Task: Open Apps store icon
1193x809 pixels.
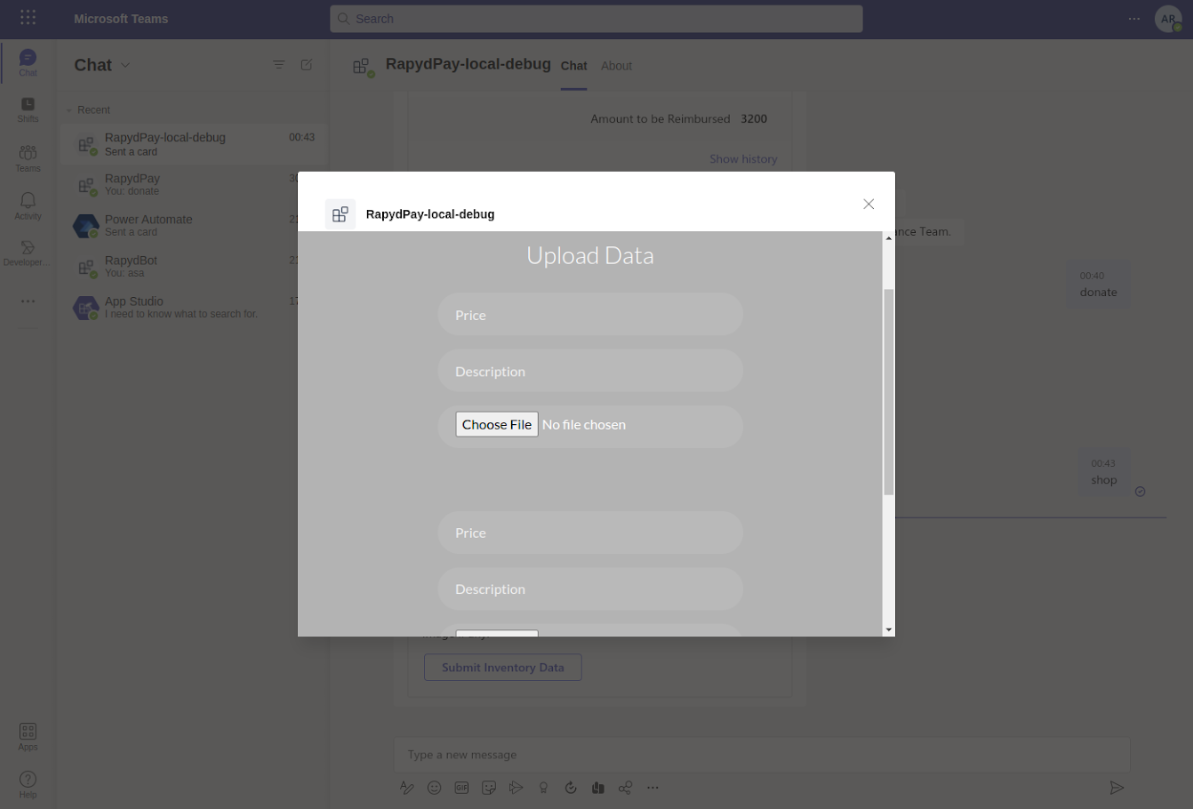Action: tap(27, 736)
